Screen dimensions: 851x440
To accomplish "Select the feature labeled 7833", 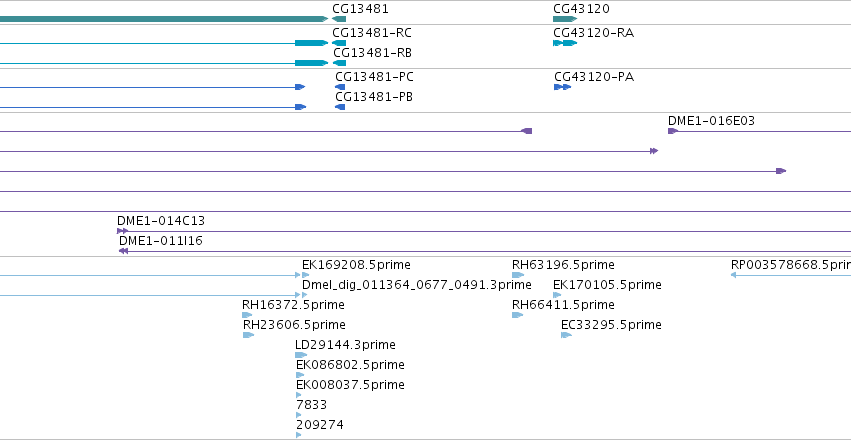I will (312, 405).
